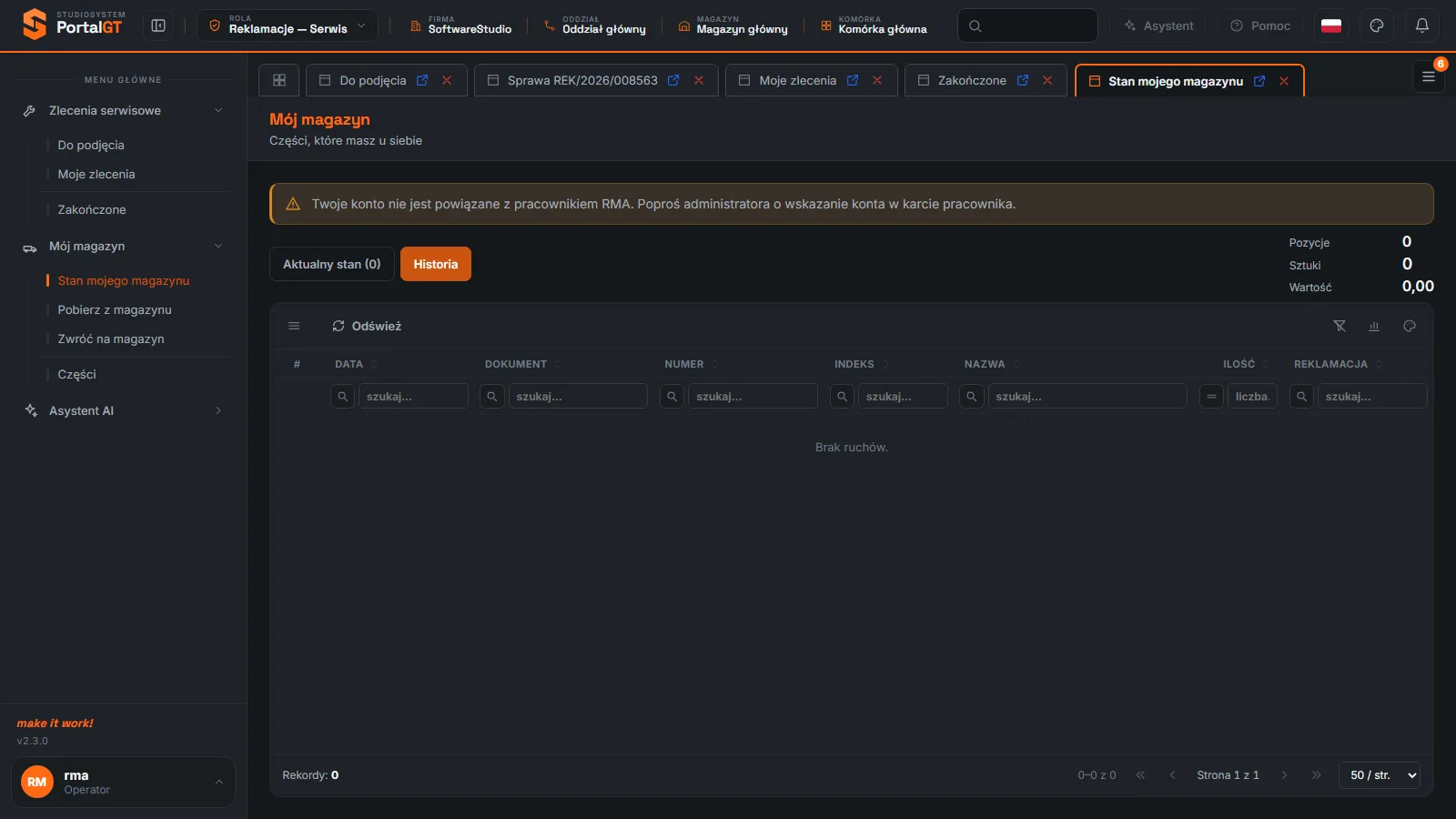The width and height of the screenshot is (1456, 819).
Task: Collapse the sidebar with the panel toggle icon
Action: tap(158, 25)
